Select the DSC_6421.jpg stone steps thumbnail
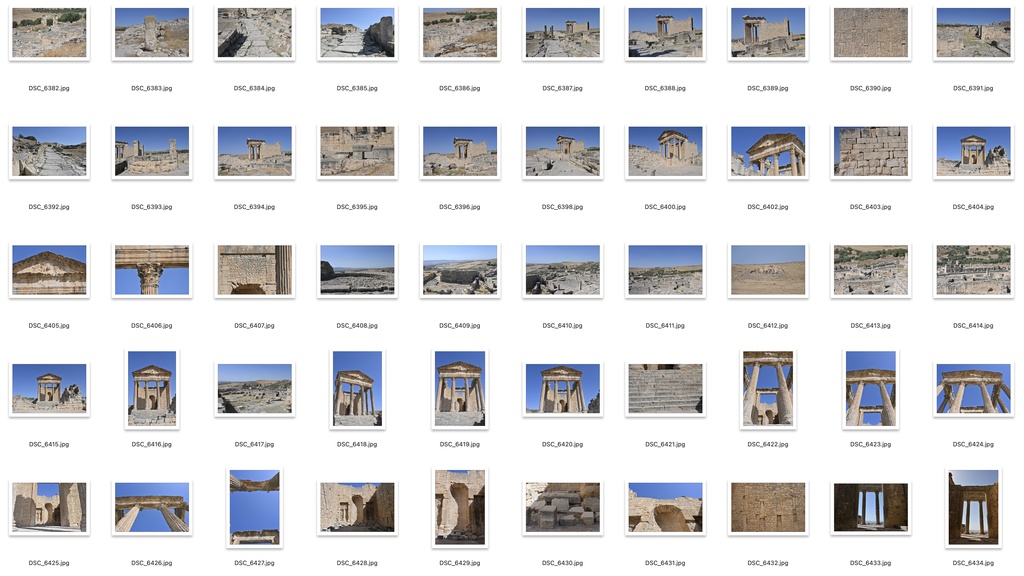This screenshot has height=576, width=1024. coord(665,389)
